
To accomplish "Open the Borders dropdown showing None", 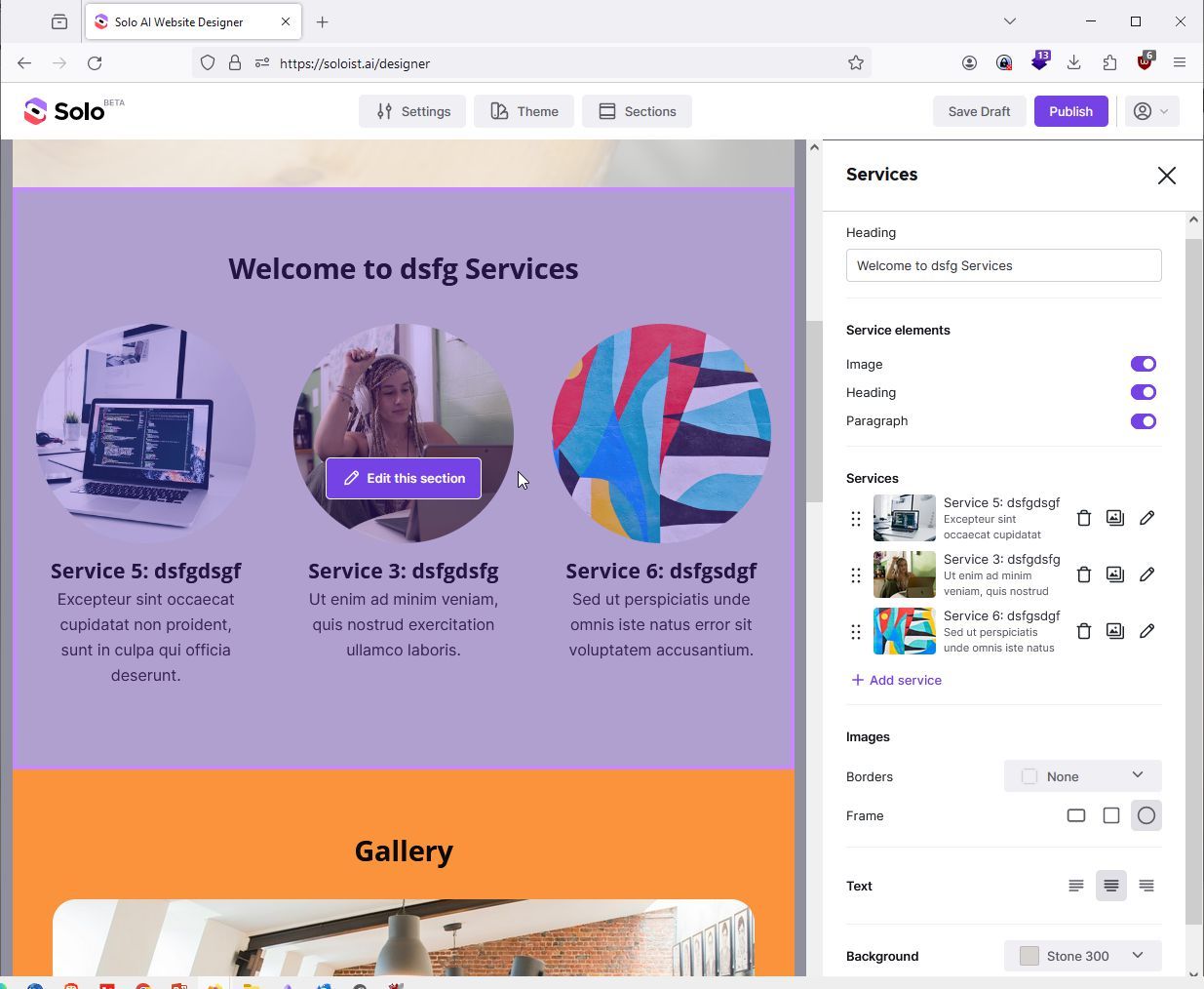I will pos(1082,776).
